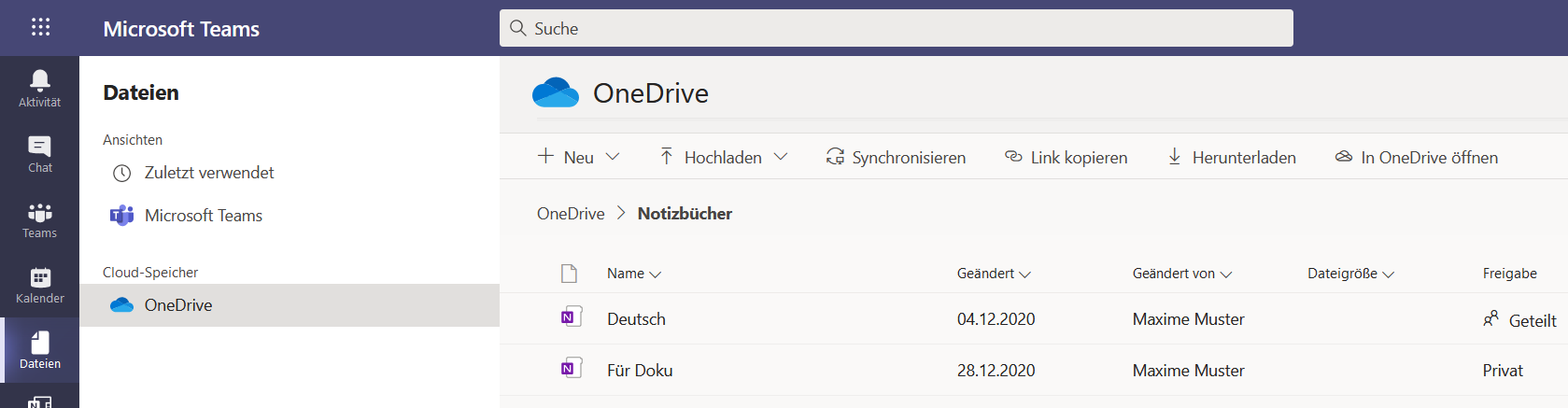Click Privat sharing status of Für Doku
This screenshot has height=408, width=1568.
click(1503, 371)
